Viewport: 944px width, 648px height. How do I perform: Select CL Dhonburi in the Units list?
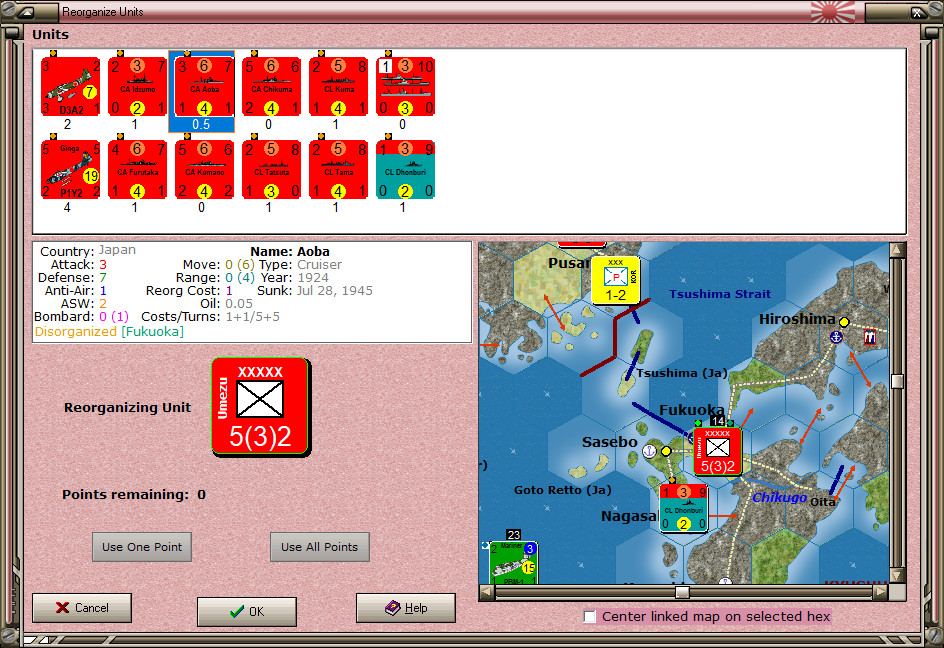(x=405, y=169)
